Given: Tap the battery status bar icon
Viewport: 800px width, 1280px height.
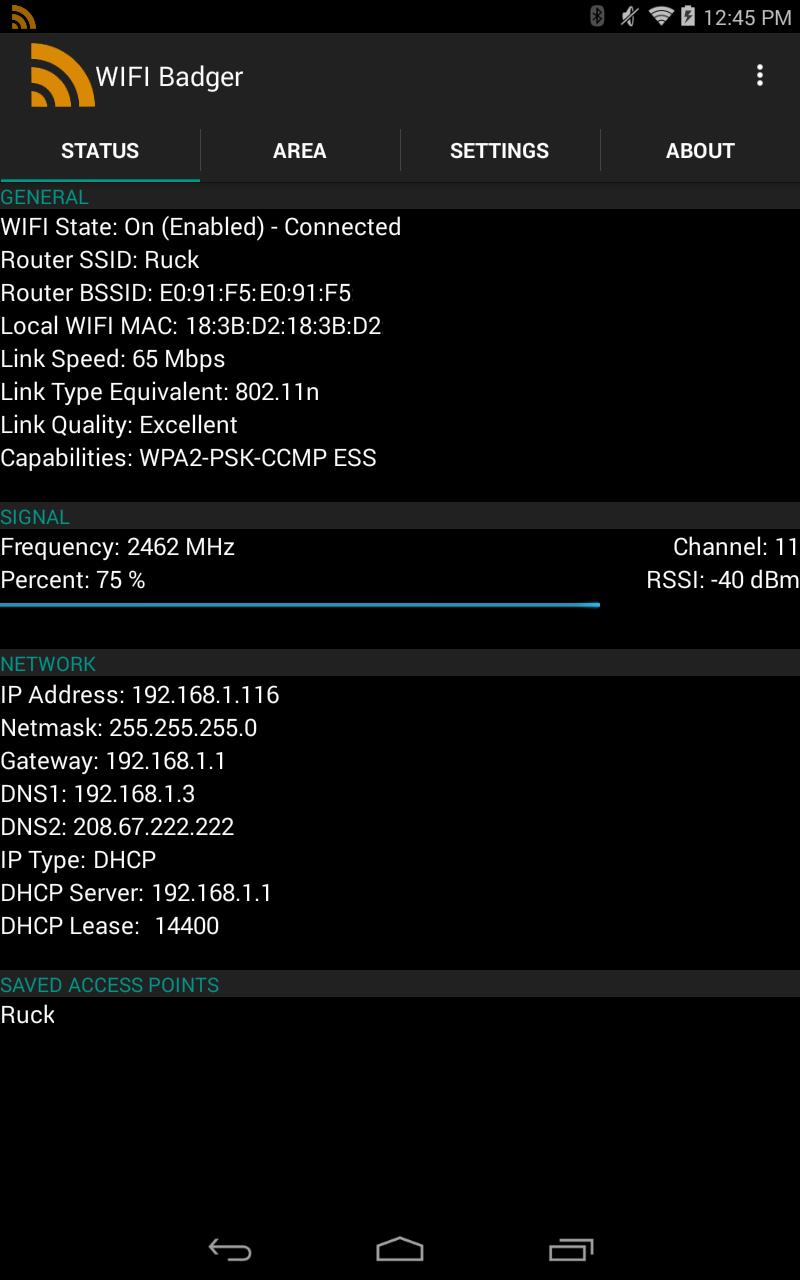Looking at the screenshot, I should point(688,16).
